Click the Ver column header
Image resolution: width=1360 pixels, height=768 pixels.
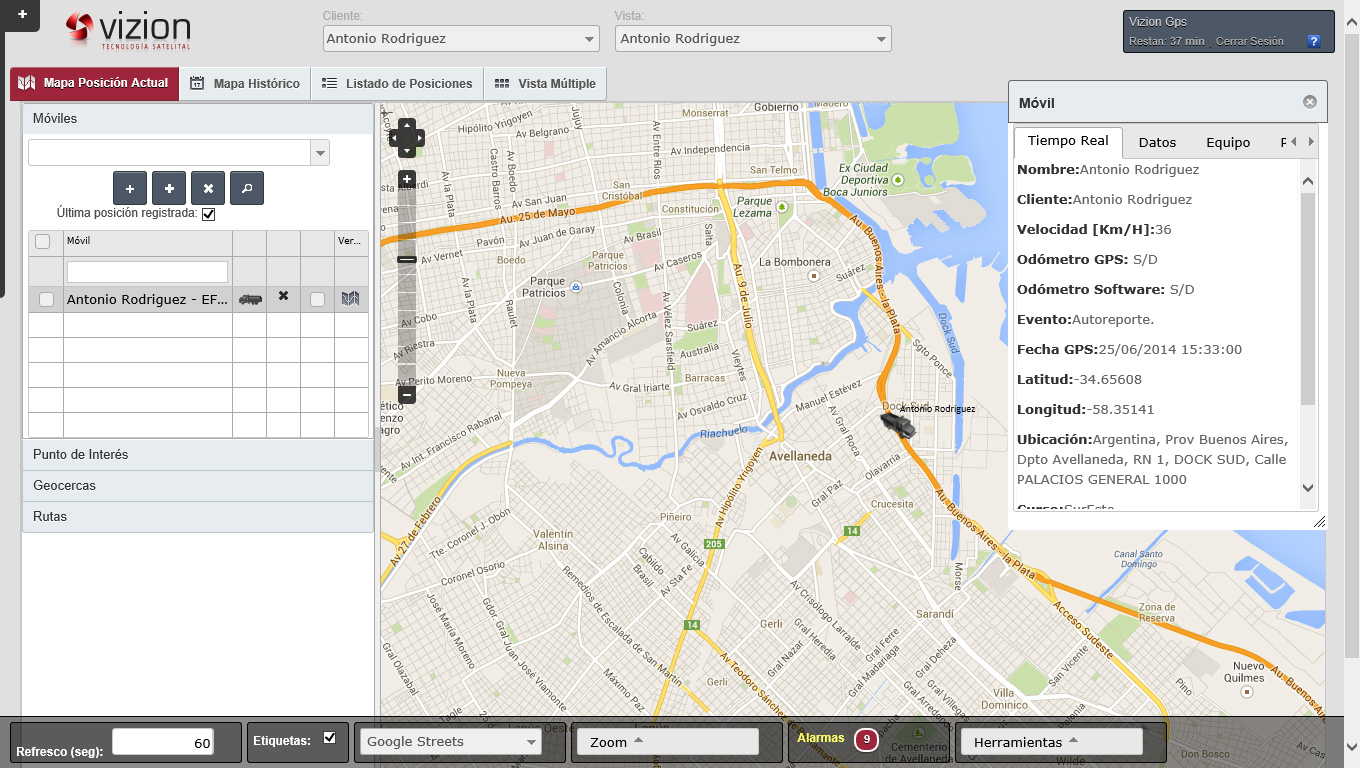coord(351,241)
